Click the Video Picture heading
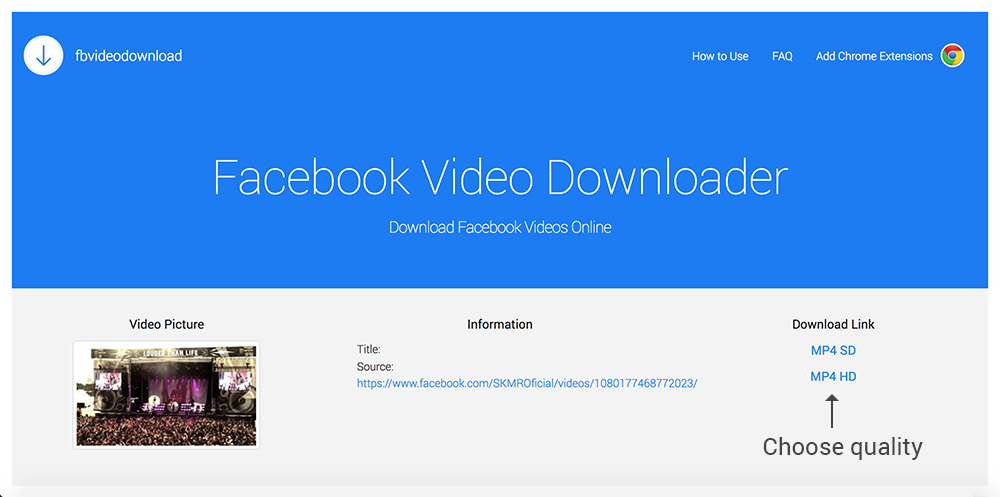The image size is (1000, 497). [166, 324]
